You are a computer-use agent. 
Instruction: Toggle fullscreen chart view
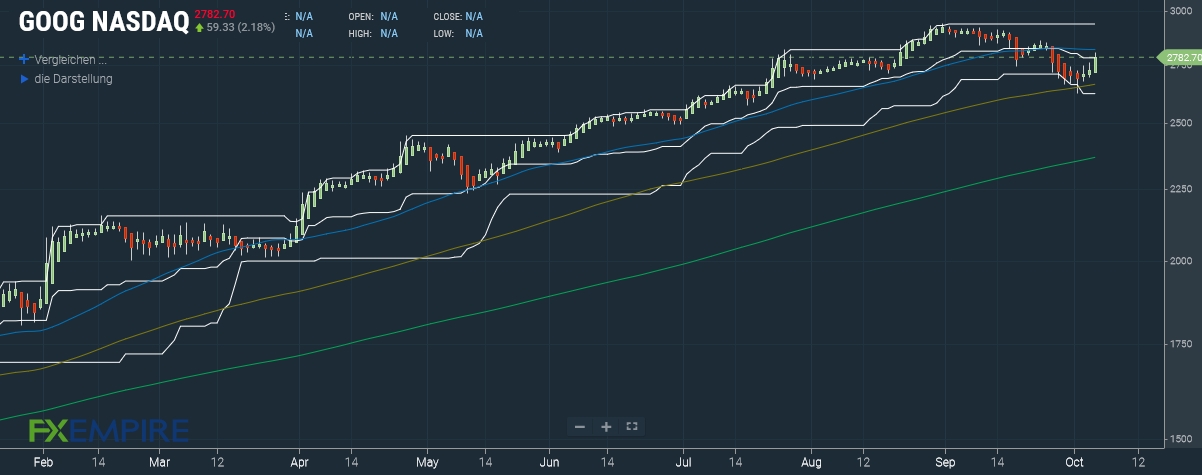(631, 426)
